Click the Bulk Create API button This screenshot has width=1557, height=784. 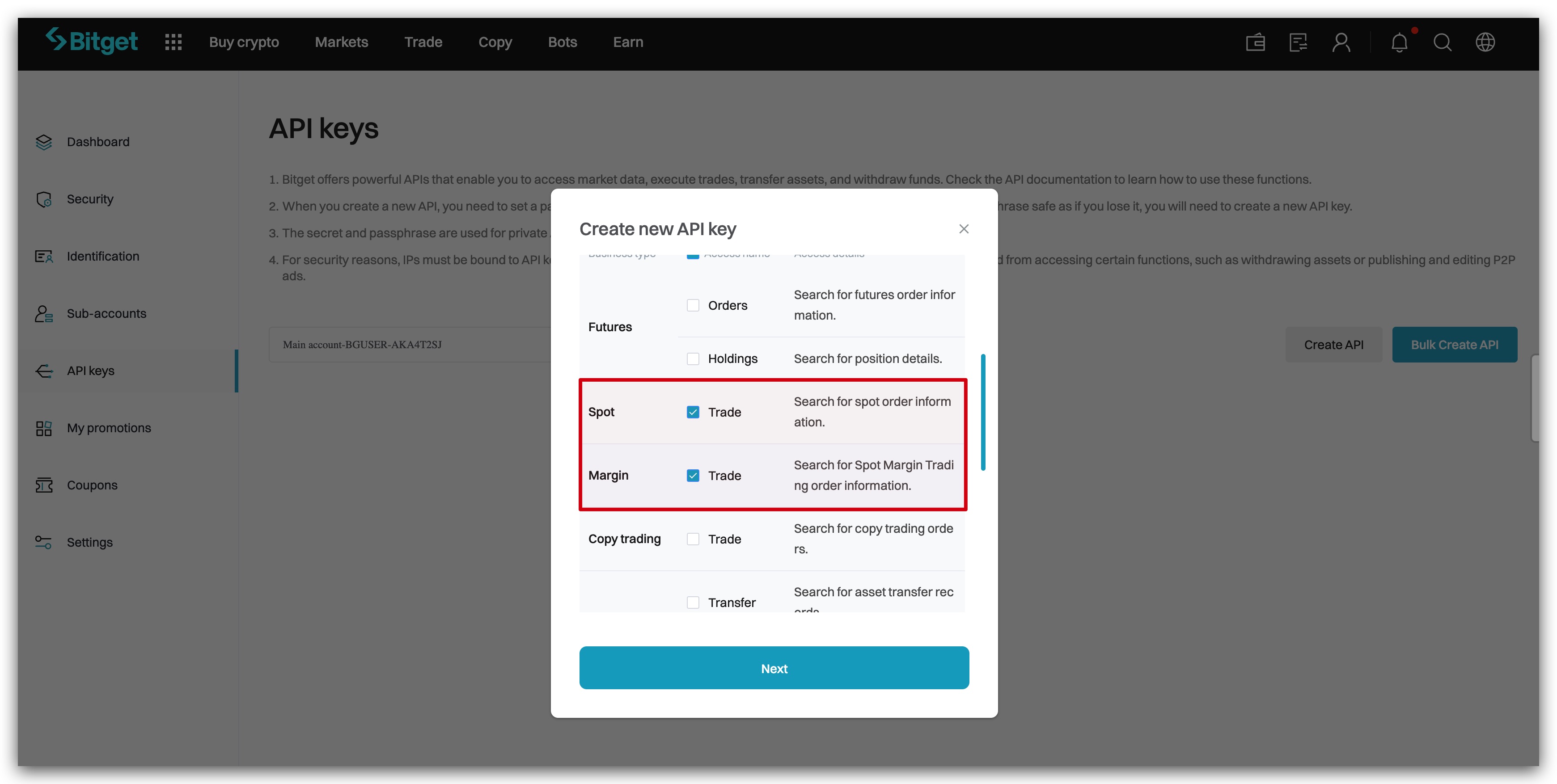(x=1455, y=345)
